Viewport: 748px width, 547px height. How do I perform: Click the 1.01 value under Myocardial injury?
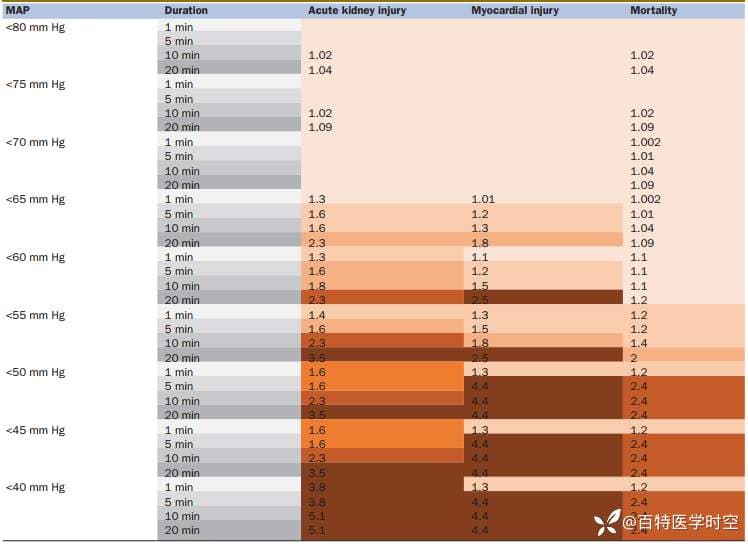tap(483, 200)
